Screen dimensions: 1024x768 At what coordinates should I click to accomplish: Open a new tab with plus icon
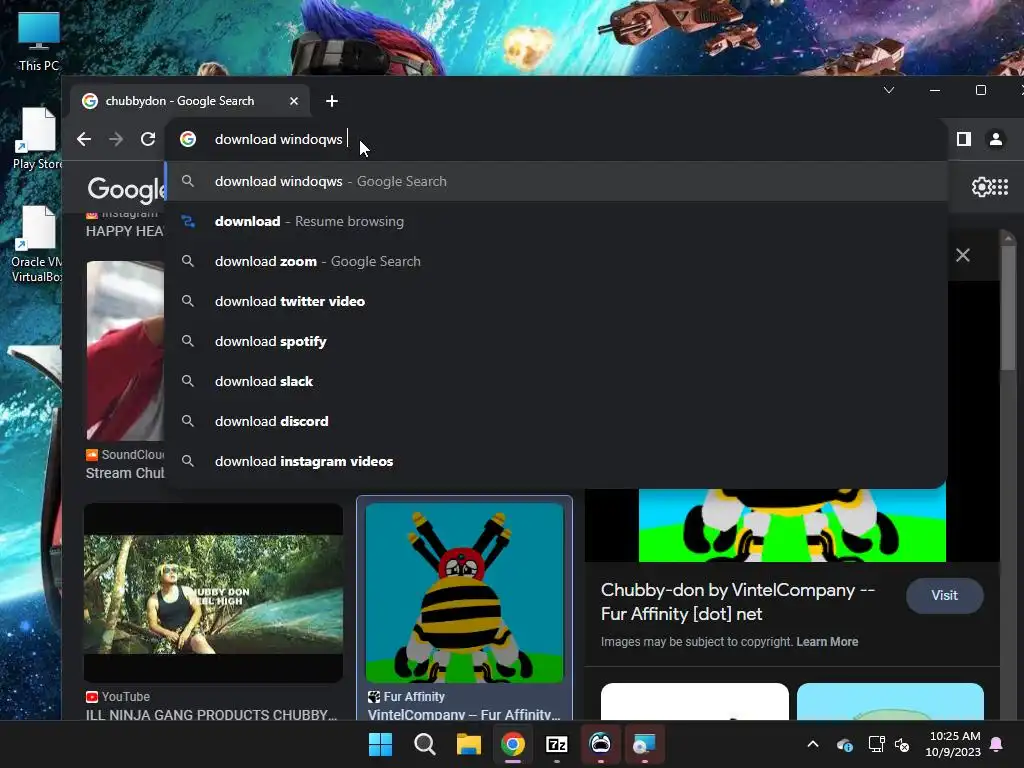coord(332,101)
